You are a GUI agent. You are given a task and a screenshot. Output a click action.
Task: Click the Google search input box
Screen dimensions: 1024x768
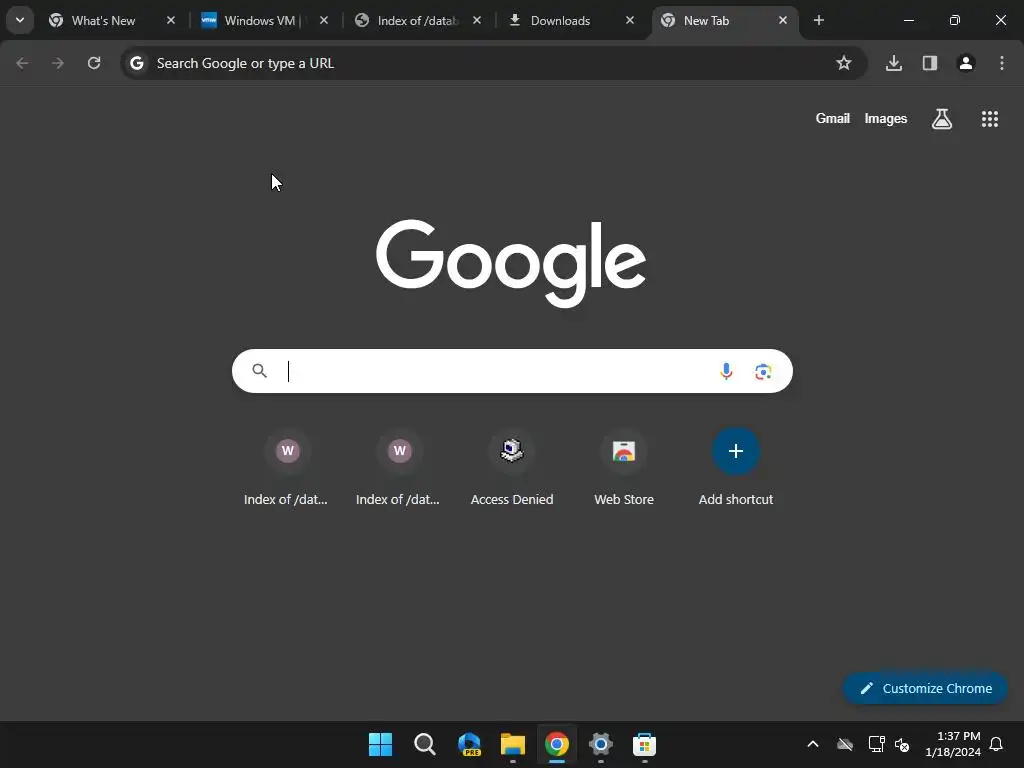[x=512, y=371]
